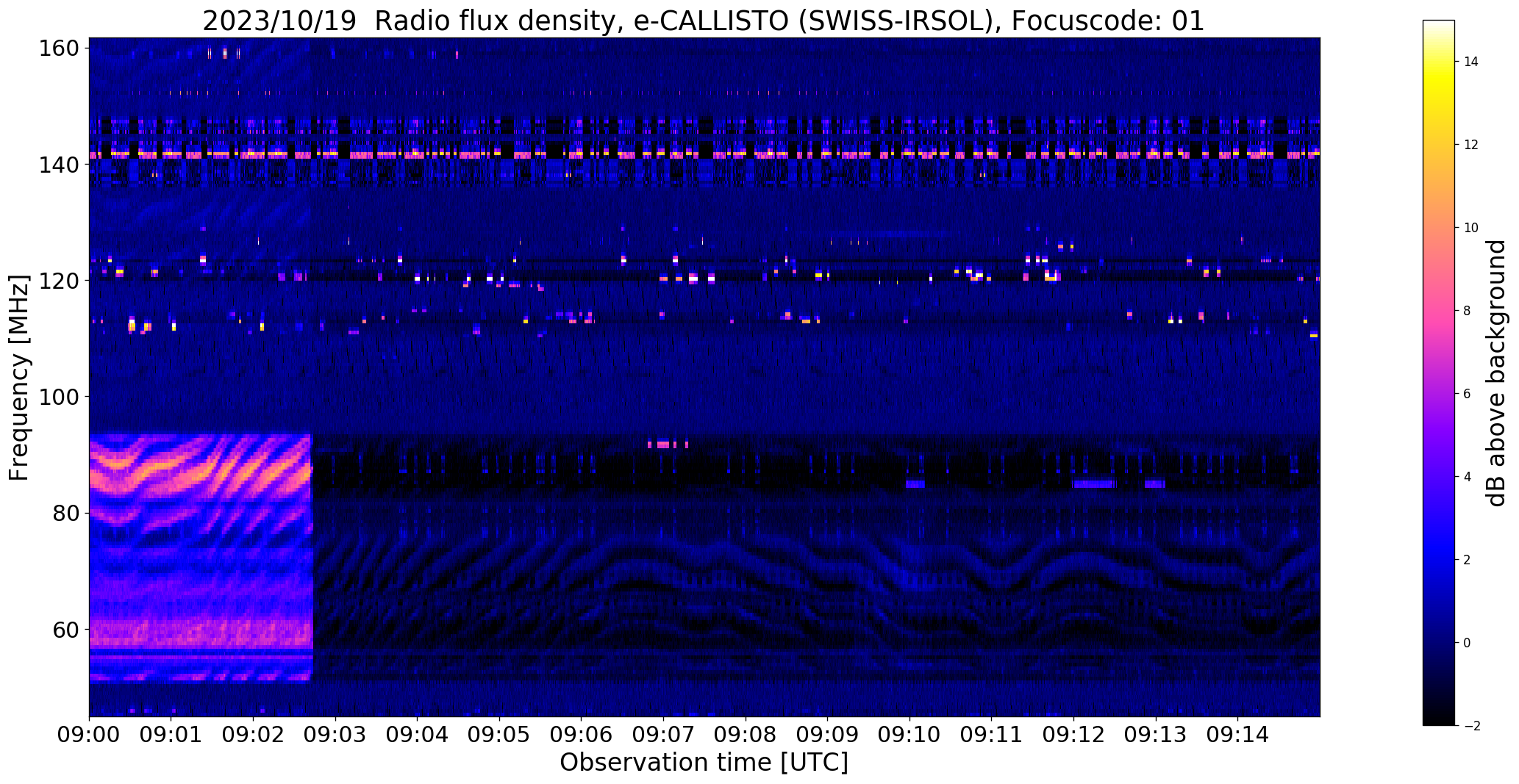Screen dimensions: 1519x784
Task: Click the 09:06 time tick label
Action: [x=582, y=736]
